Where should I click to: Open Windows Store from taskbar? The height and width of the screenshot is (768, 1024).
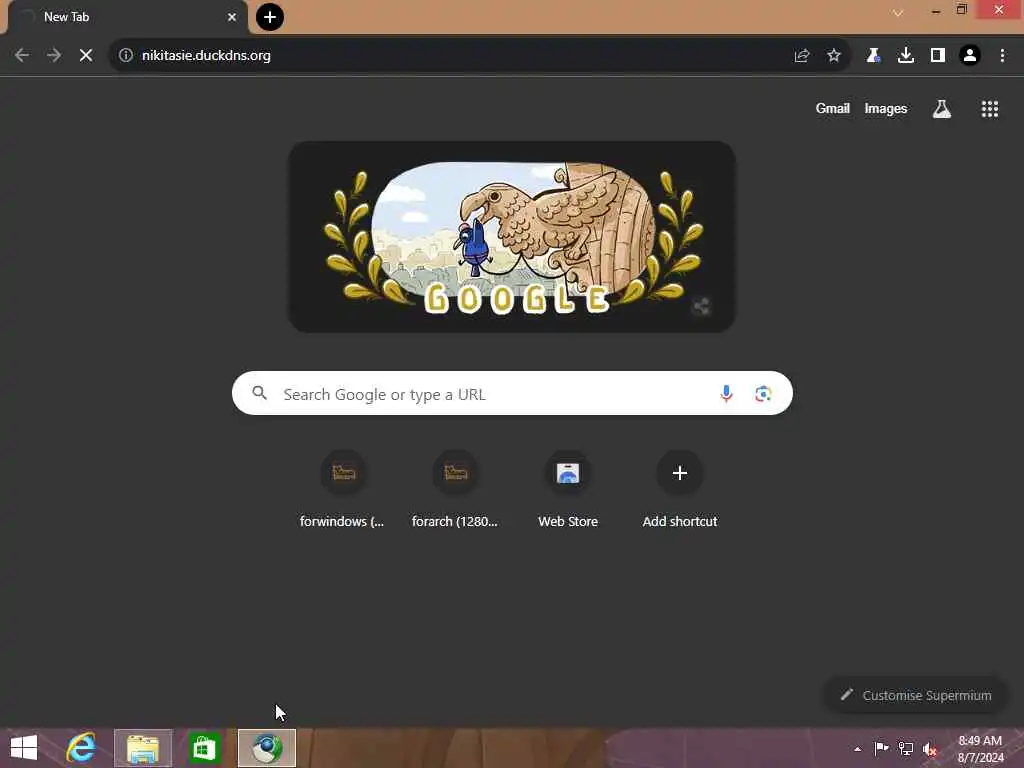204,748
